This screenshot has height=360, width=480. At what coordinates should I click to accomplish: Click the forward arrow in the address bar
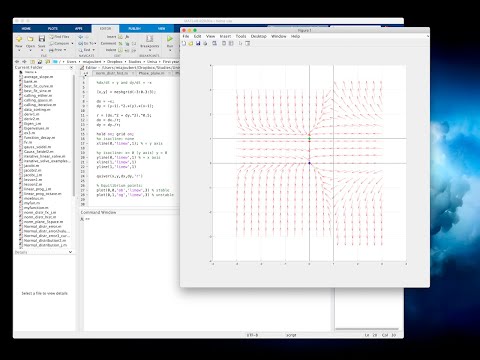(x=24, y=62)
